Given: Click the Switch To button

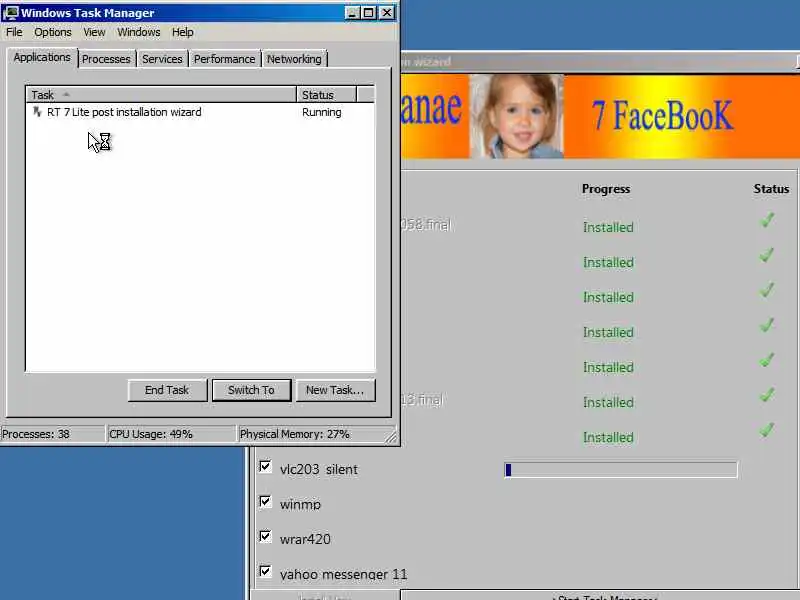Looking at the screenshot, I should click(252, 390).
